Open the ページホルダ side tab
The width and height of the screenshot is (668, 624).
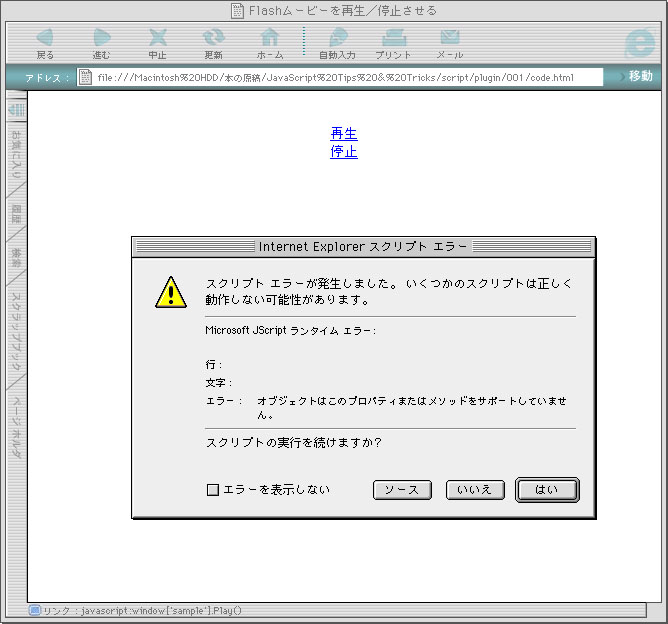click(16, 427)
